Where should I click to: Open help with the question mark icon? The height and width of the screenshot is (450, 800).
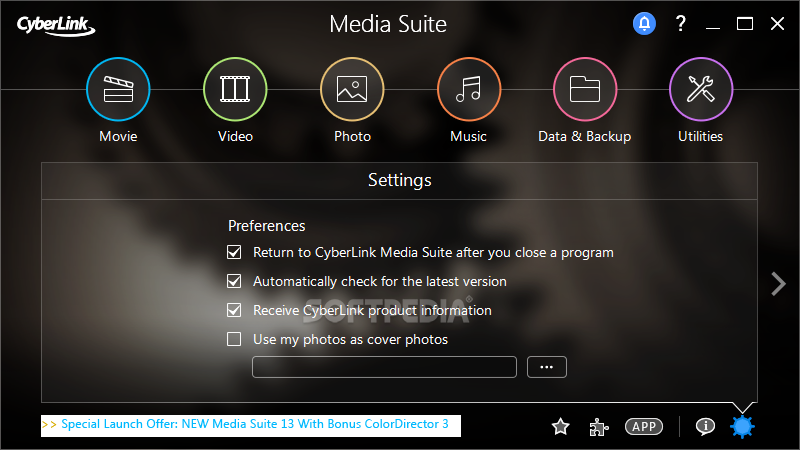point(681,23)
